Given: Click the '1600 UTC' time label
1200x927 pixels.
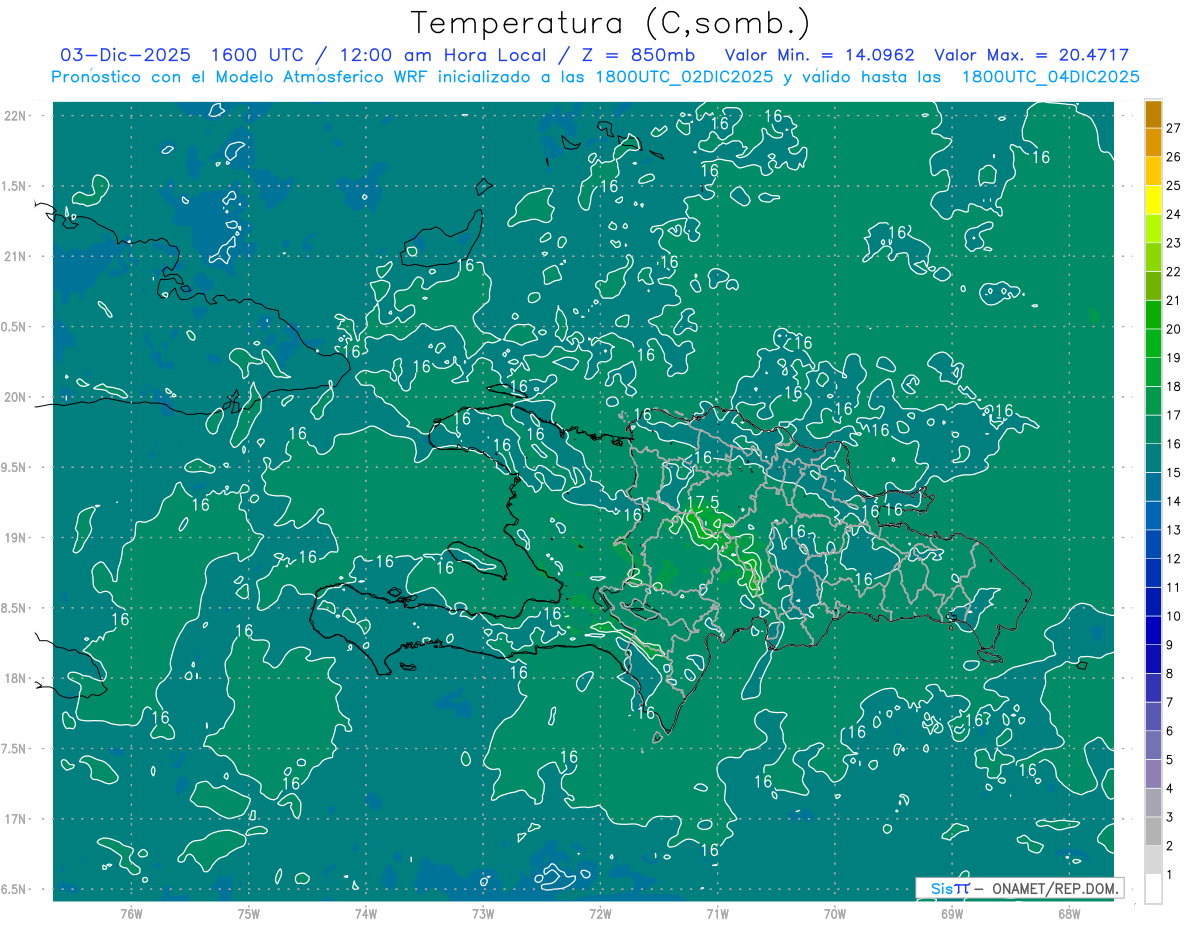Looking at the screenshot, I should click(258, 55).
